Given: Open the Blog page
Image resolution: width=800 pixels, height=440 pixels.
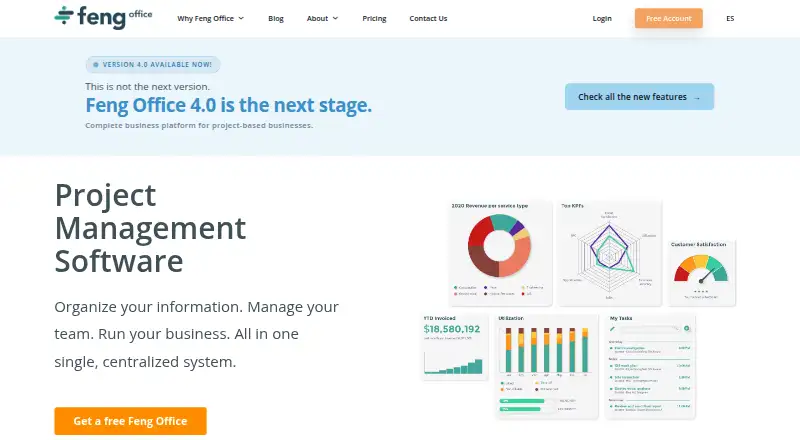Looking at the screenshot, I should [276, 18].
